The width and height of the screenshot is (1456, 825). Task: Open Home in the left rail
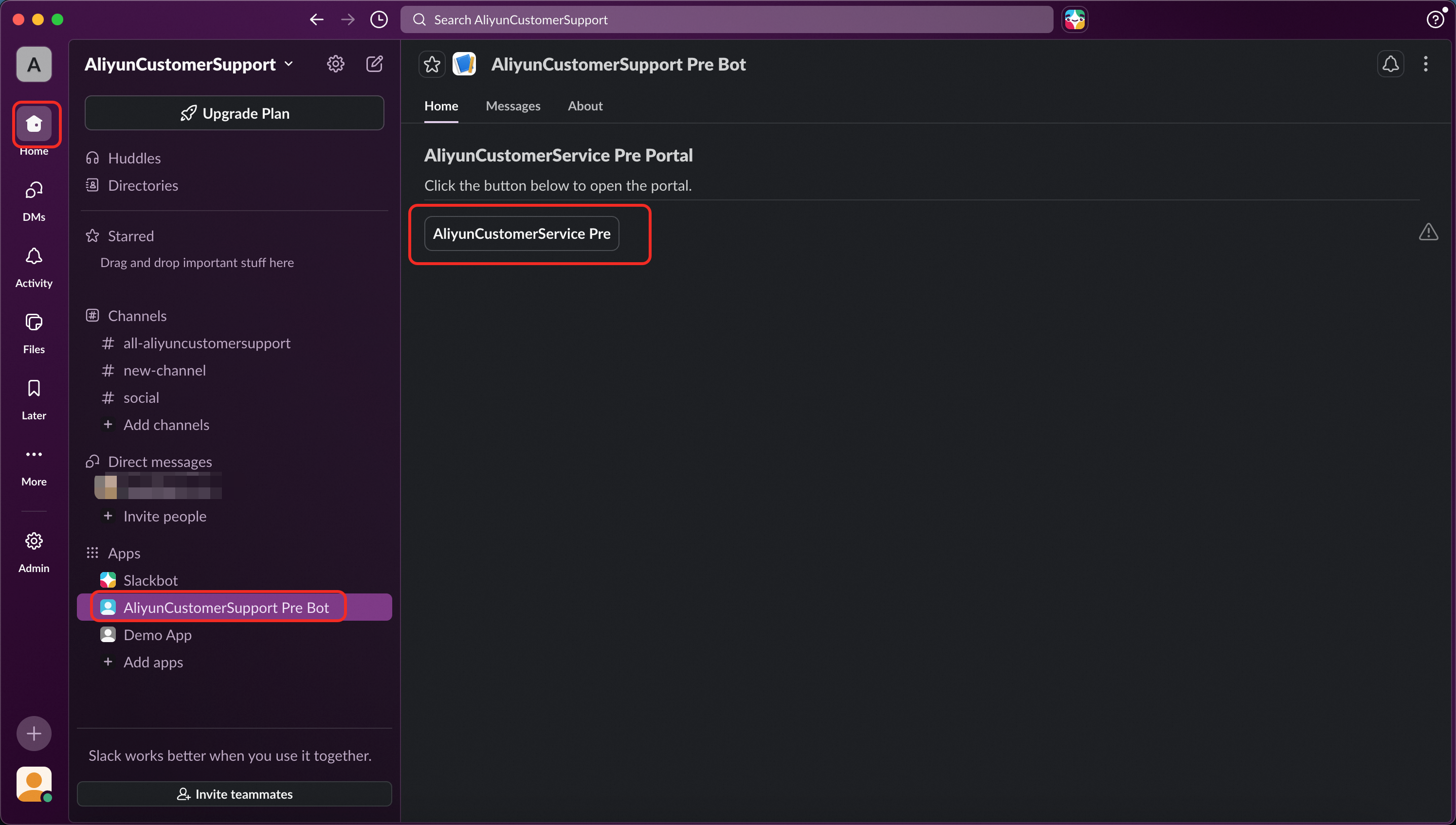pyautogui.click(x=34, y=124)
